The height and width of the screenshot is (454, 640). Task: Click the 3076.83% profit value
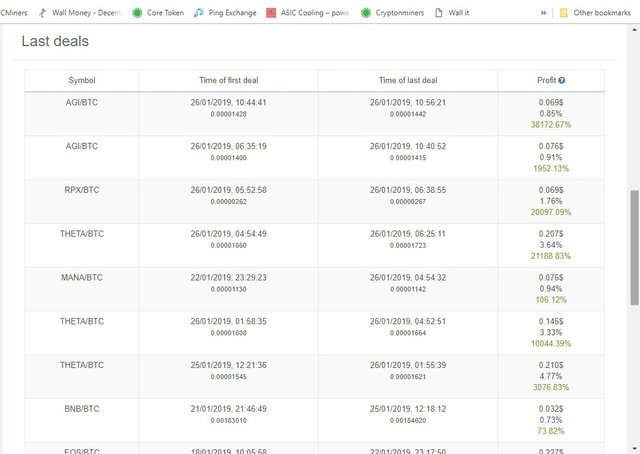(x=551, y=387)
